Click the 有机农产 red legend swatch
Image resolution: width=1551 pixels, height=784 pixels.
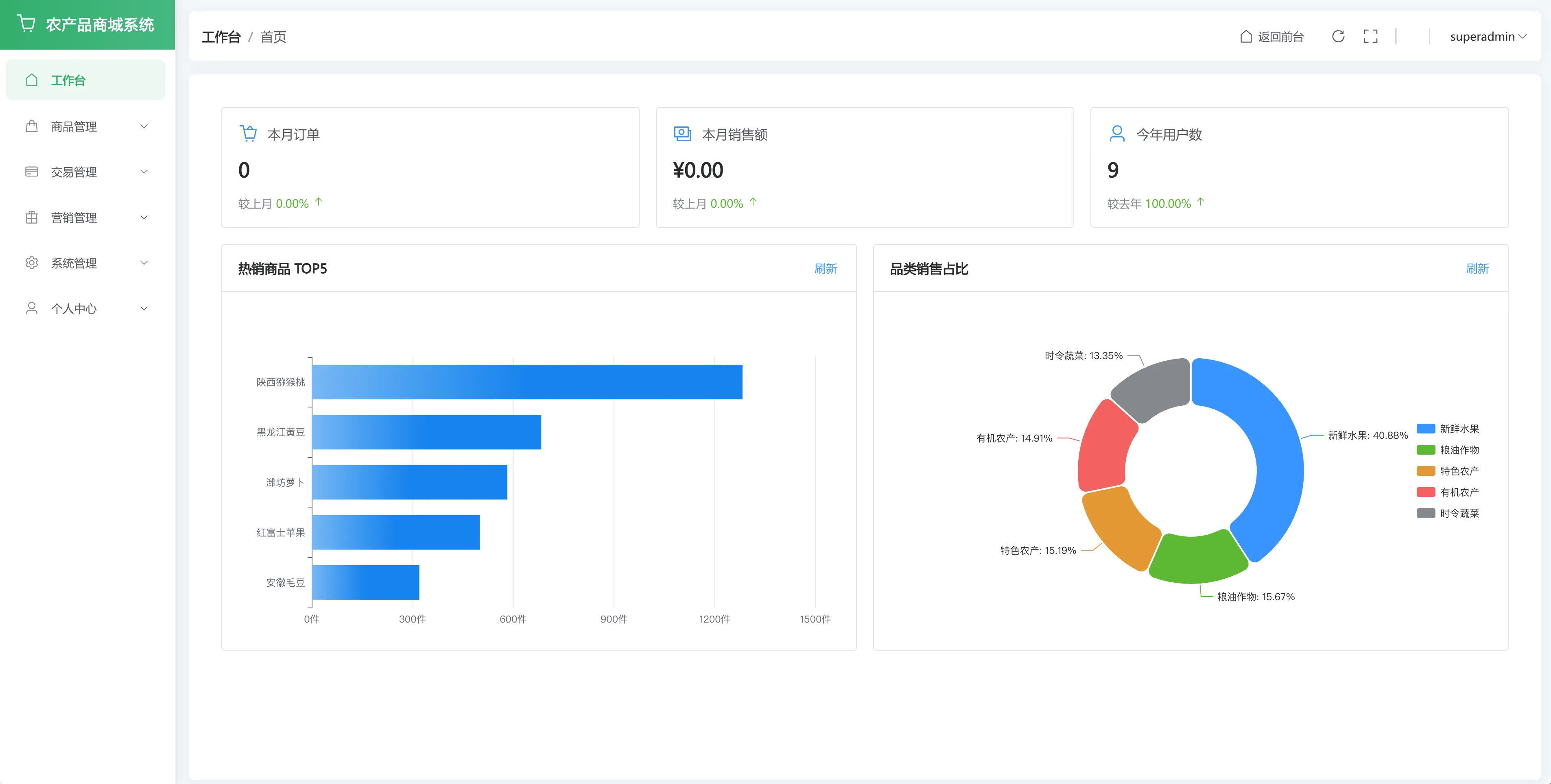[1426, 492]
